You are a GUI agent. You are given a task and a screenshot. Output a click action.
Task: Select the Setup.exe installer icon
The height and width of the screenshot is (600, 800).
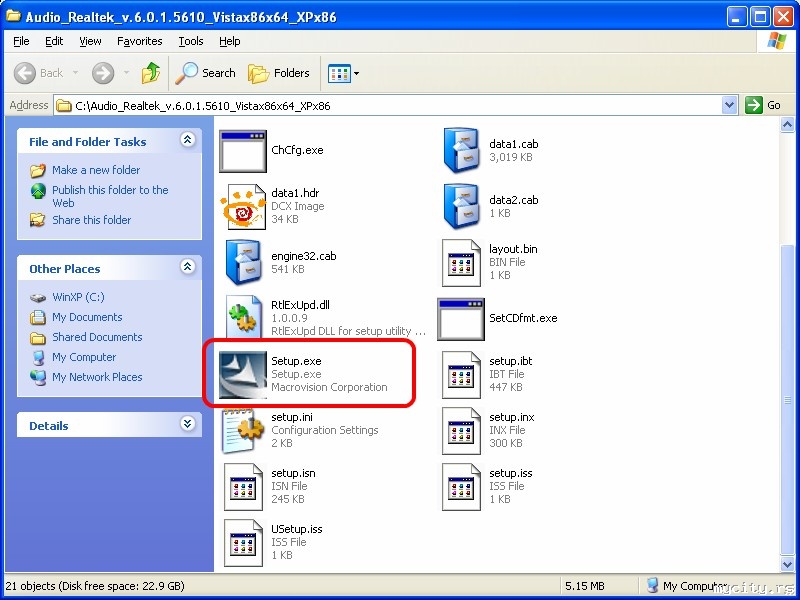[243, 374]
